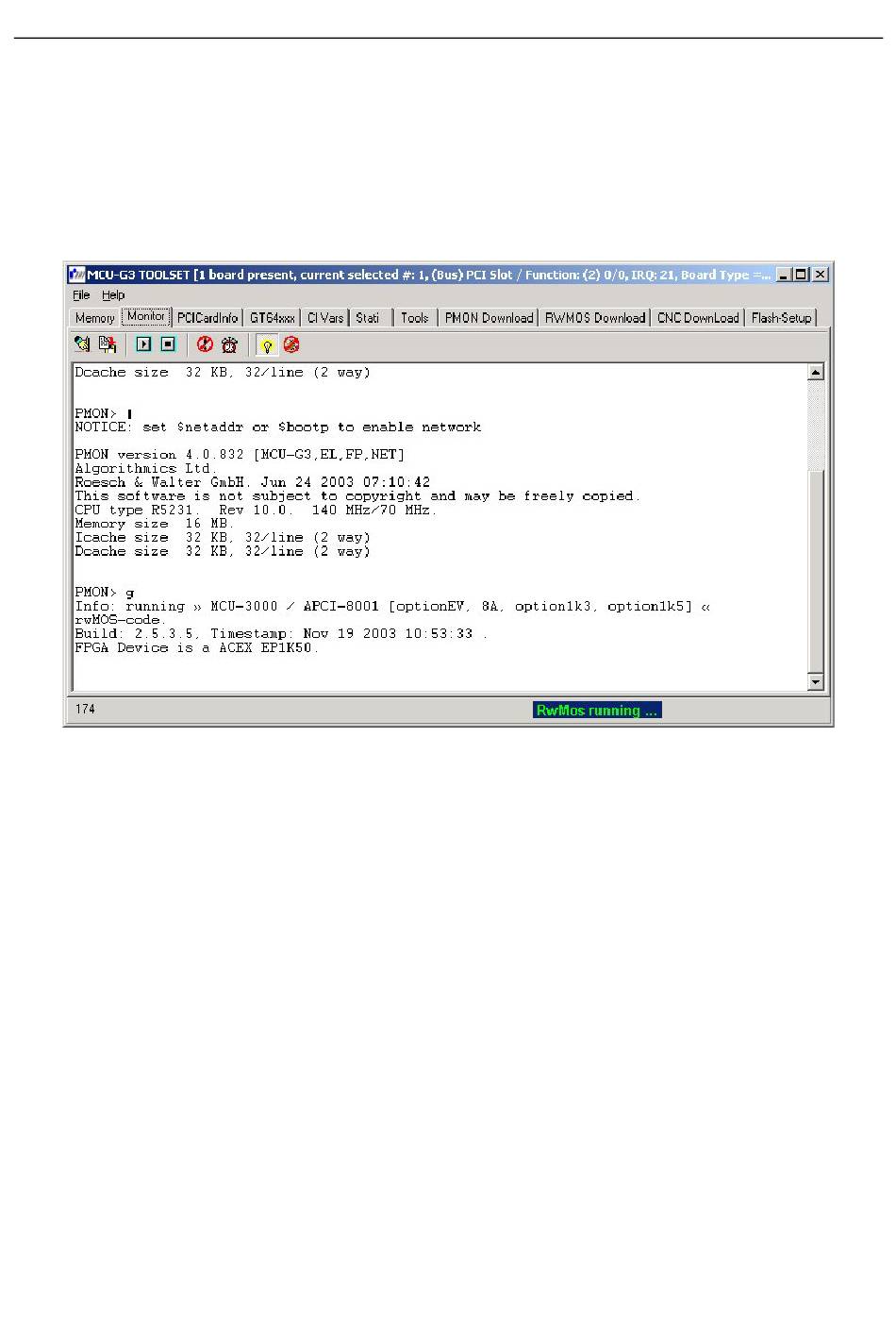Click the lower 'PMON version 4.0.832' line

click(240, 455)
